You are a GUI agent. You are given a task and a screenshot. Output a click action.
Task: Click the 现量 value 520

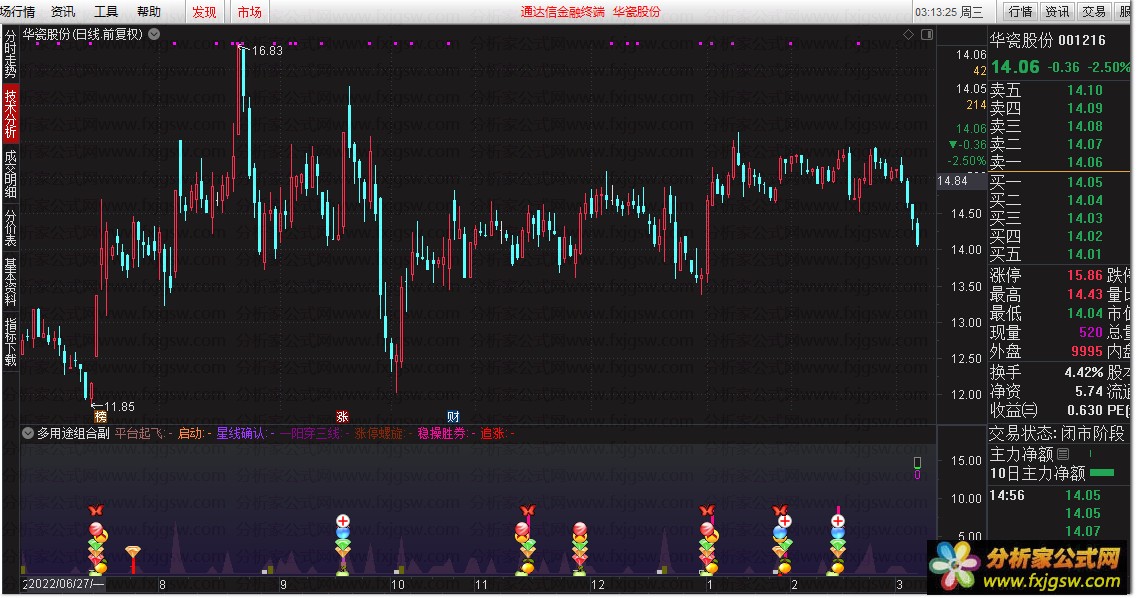pos(1091,332)
